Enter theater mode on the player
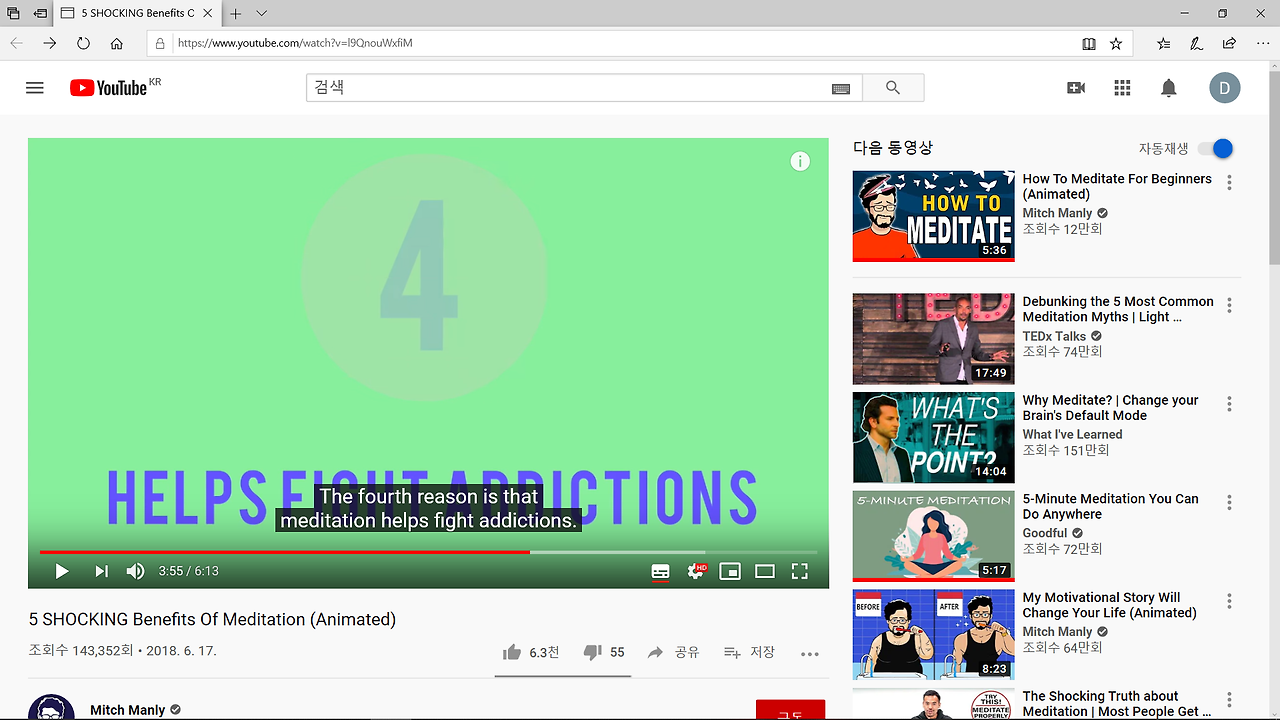 pyautogui.click(x=764, y=571)
